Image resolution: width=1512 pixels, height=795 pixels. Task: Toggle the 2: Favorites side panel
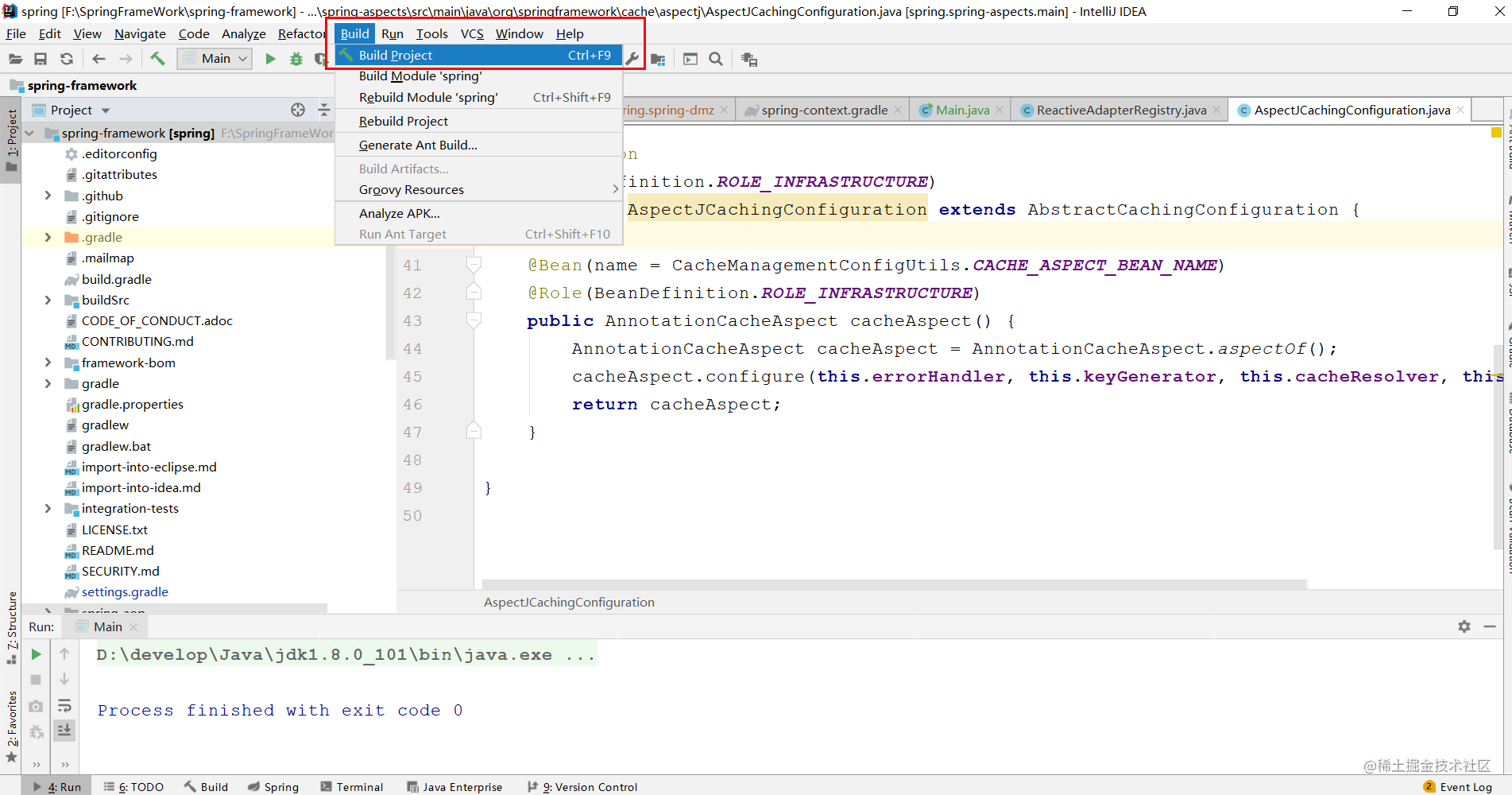pyautogui.click(x=11, y=726)
